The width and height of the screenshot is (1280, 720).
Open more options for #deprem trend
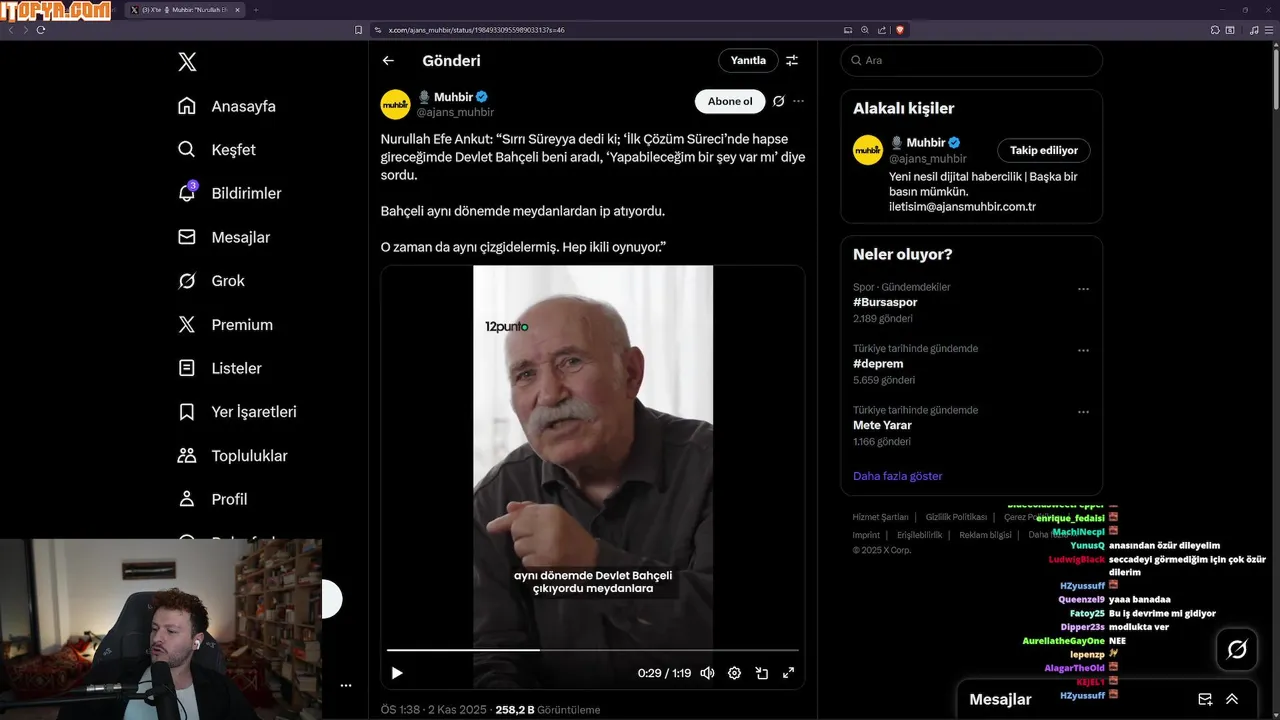point(1083,351)
